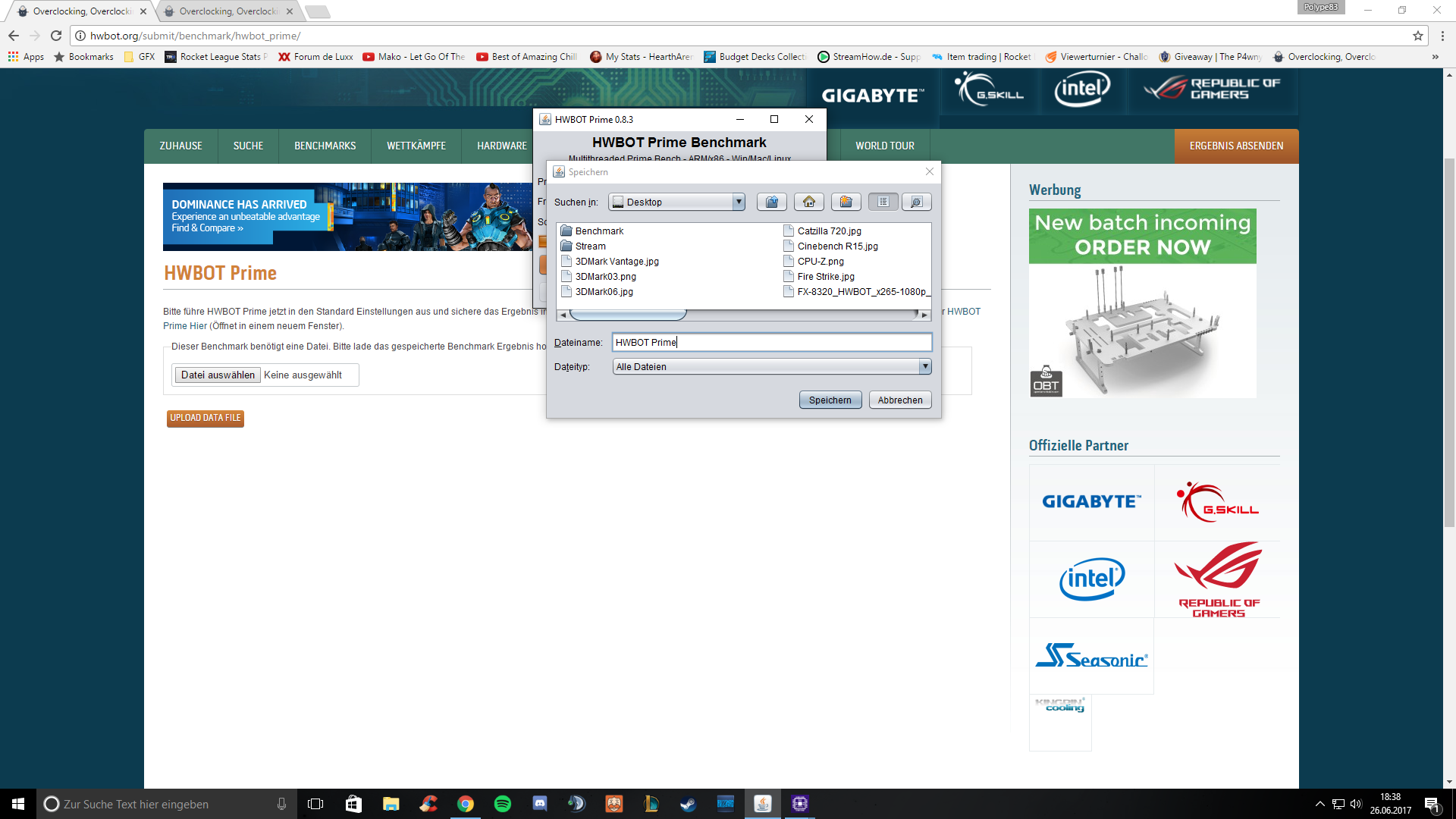Select the Benchmark folder in file list
The height and width of the screenshot is (819, 1456).
(x=591, y=231)
